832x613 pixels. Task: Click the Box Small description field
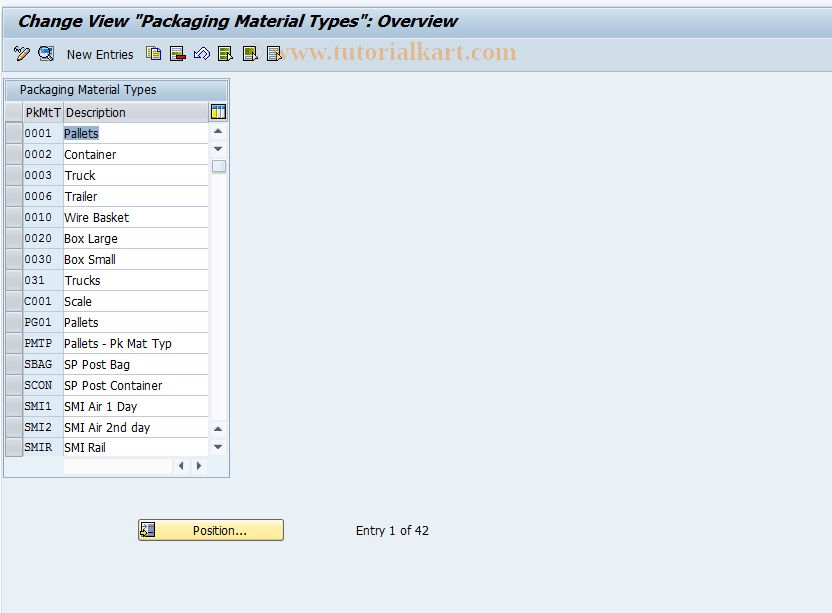click(136, 260)
